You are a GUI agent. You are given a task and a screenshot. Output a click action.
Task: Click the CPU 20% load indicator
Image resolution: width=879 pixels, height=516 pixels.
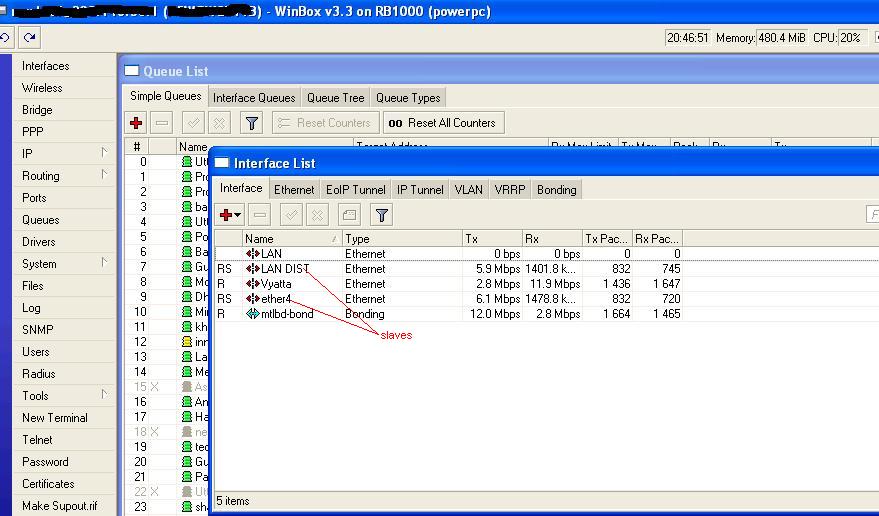tap(851, 38)
